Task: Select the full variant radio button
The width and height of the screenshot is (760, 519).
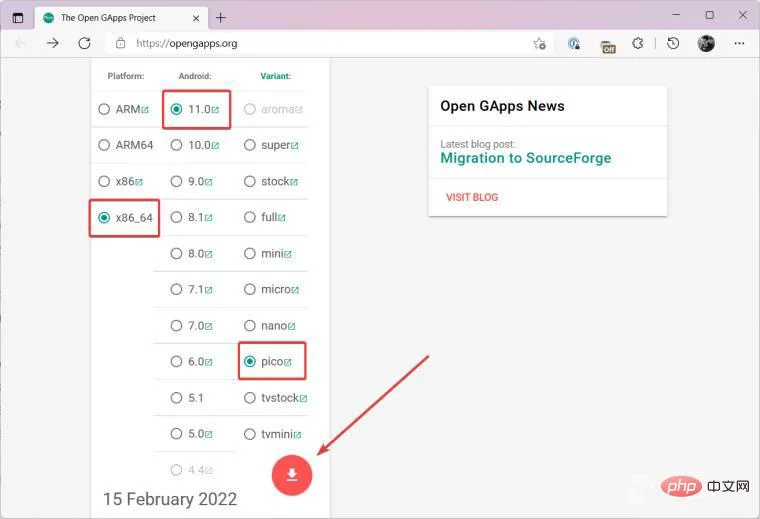Action: 250,217
